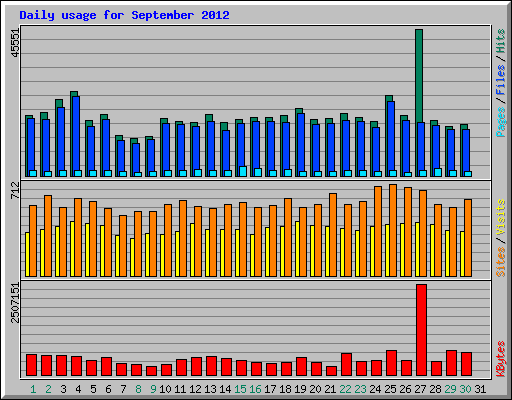
Task: Click the day 1 axis label
Action: tap(33, 389)
